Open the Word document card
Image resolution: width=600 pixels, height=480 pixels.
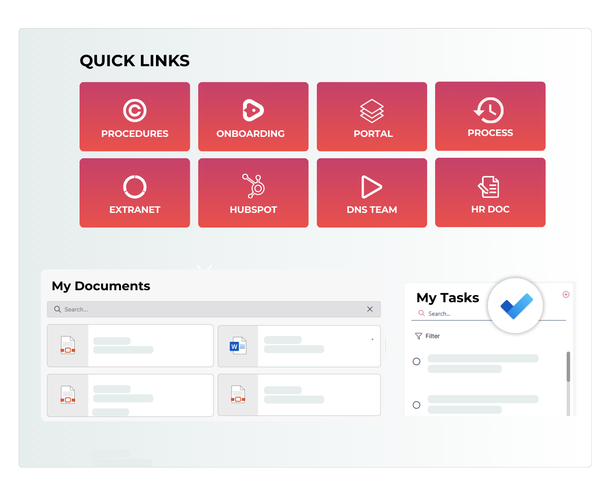coord(299,346)
